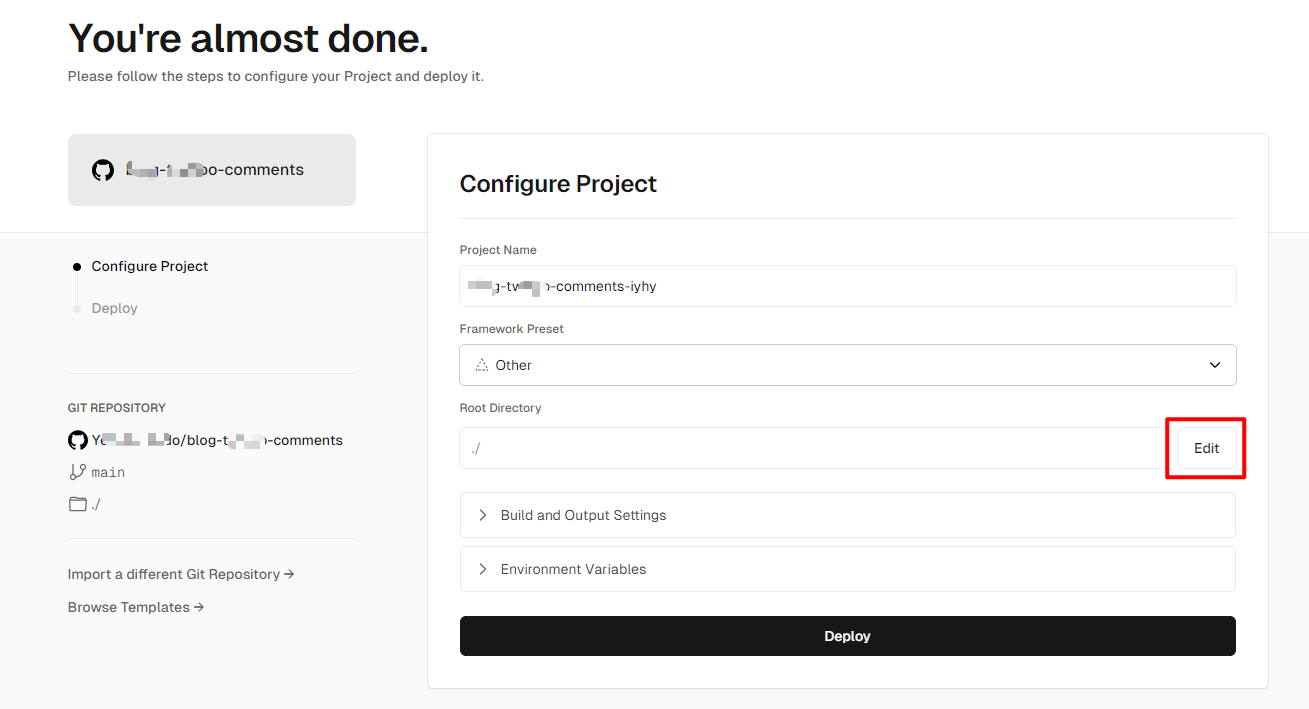This screenshot has height=709, width=1309.
Task: Open Import a different Git Repository link
Action: click(x=181, y=574)
